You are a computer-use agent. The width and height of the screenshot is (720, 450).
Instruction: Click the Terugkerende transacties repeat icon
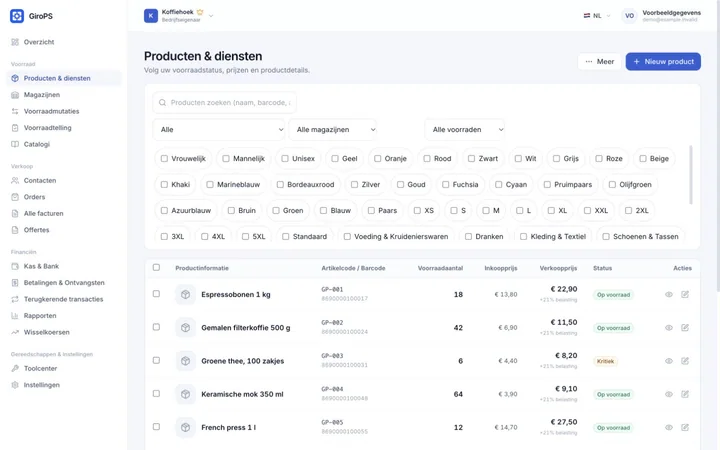pos(15,299)
